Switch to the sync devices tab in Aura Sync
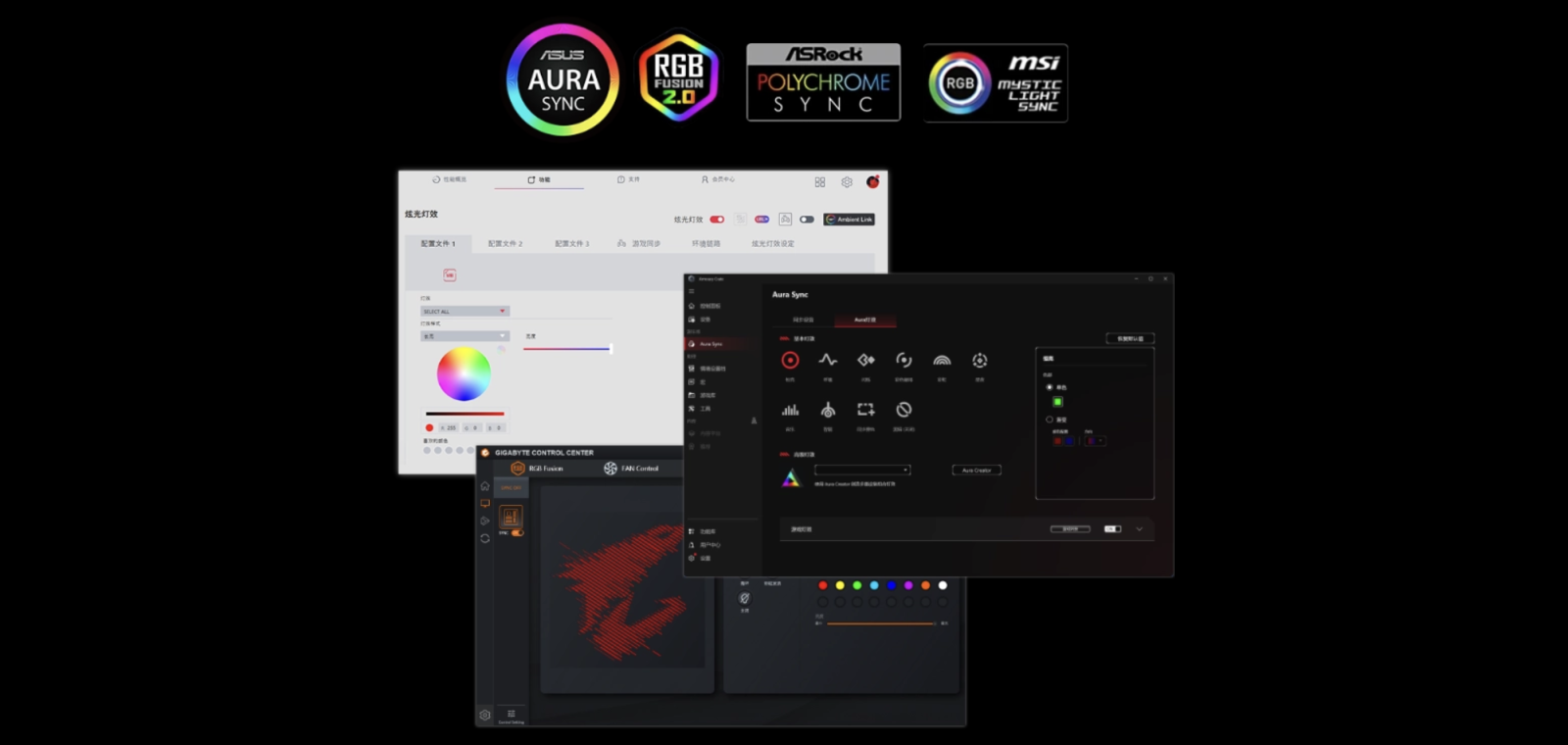Screen dimensions: 1568x745 [803, 320]
